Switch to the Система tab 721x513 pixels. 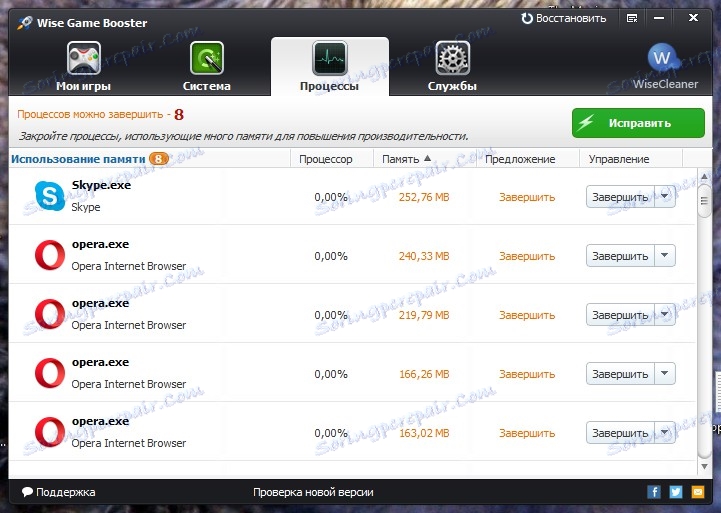(206, 67)
